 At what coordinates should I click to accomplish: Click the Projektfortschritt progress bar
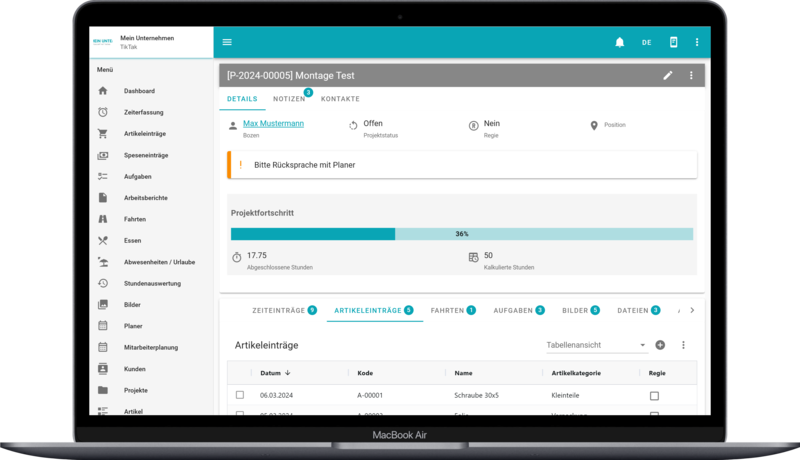(x=461, y=234)
